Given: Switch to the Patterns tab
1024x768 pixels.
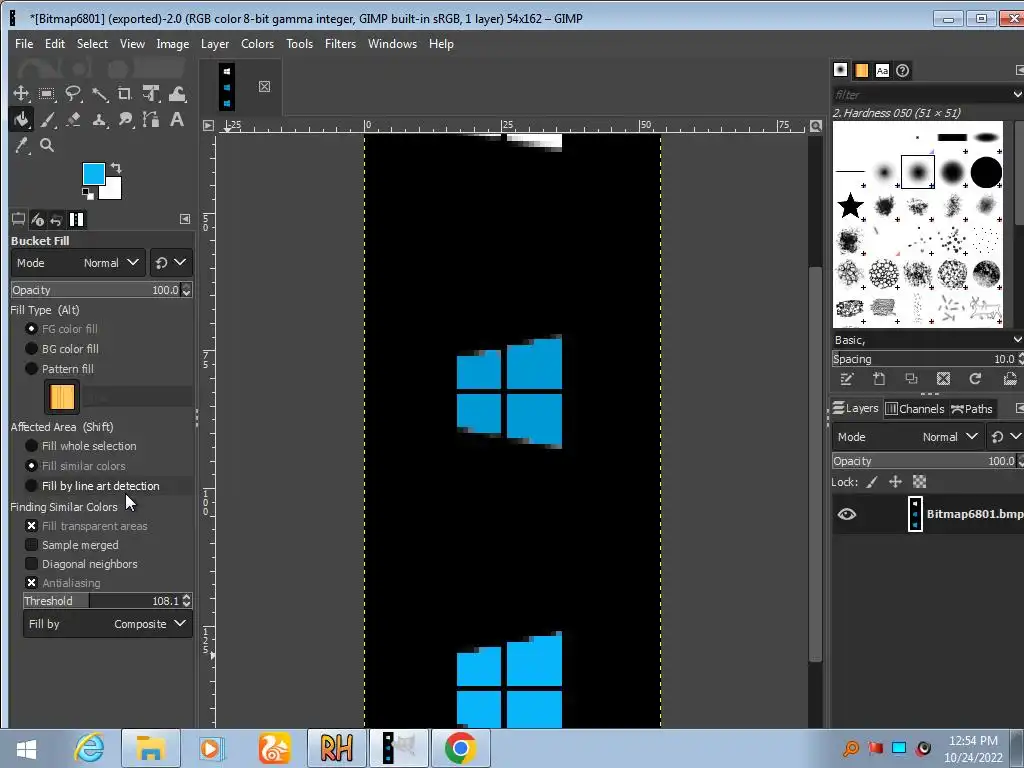Looking at the screenshot, I should 861,71.
